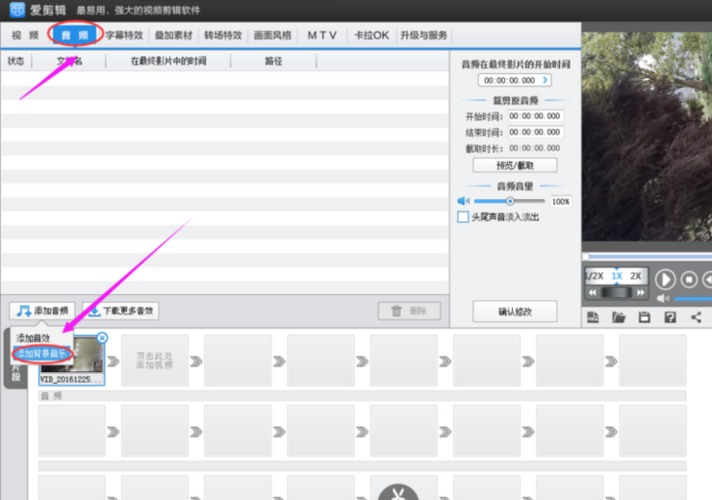Click the 100% volume value field
712x500 pixels.
click(561, 202)
